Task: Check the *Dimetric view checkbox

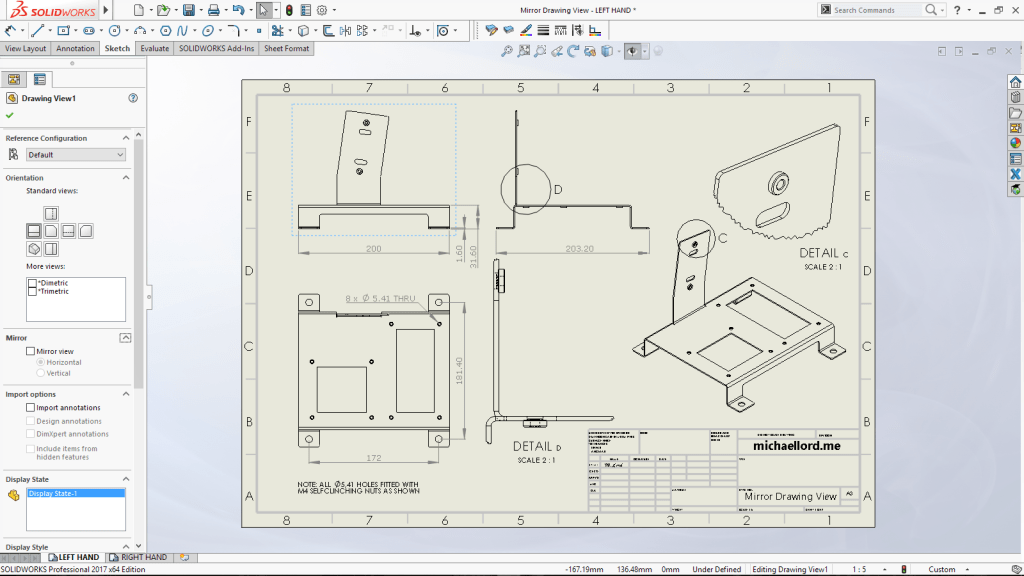Action: tap(32, 283)
